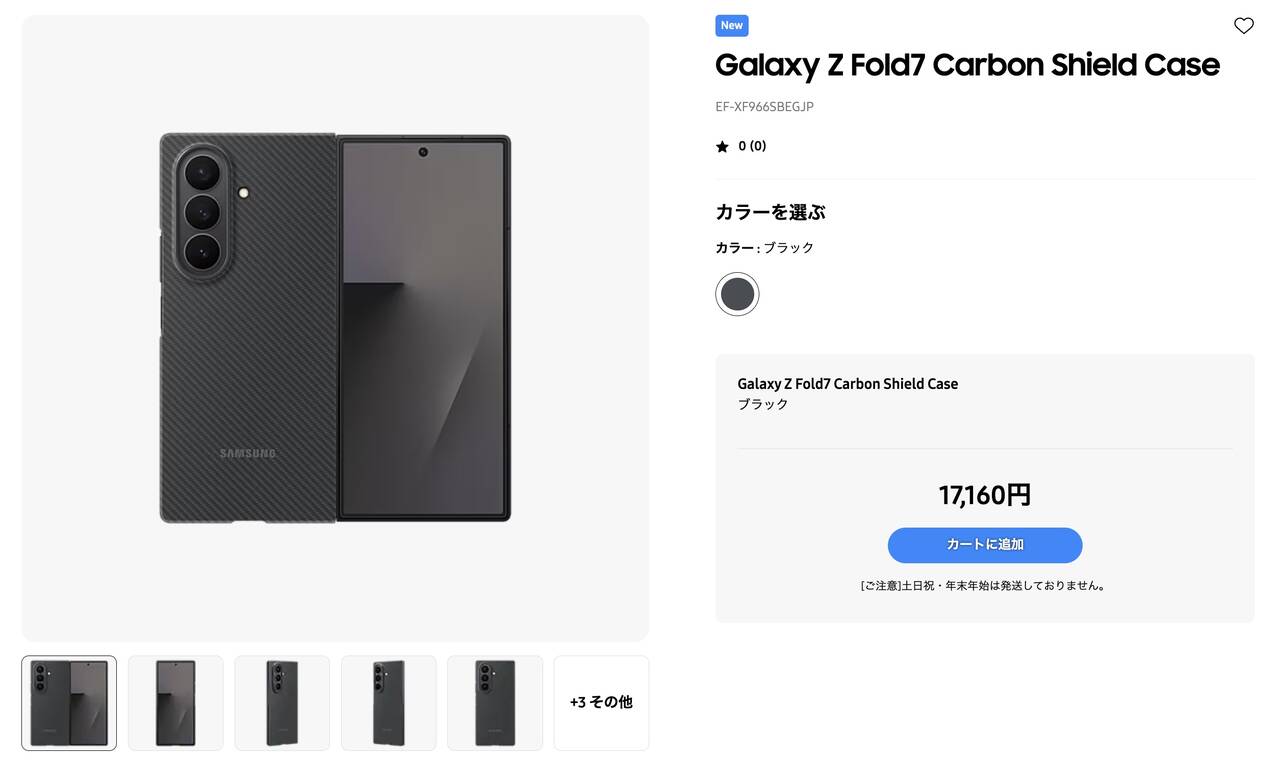Open the +3 その他 more images tile
This screenshot has height=784, width=1280.
click(601, 703)
